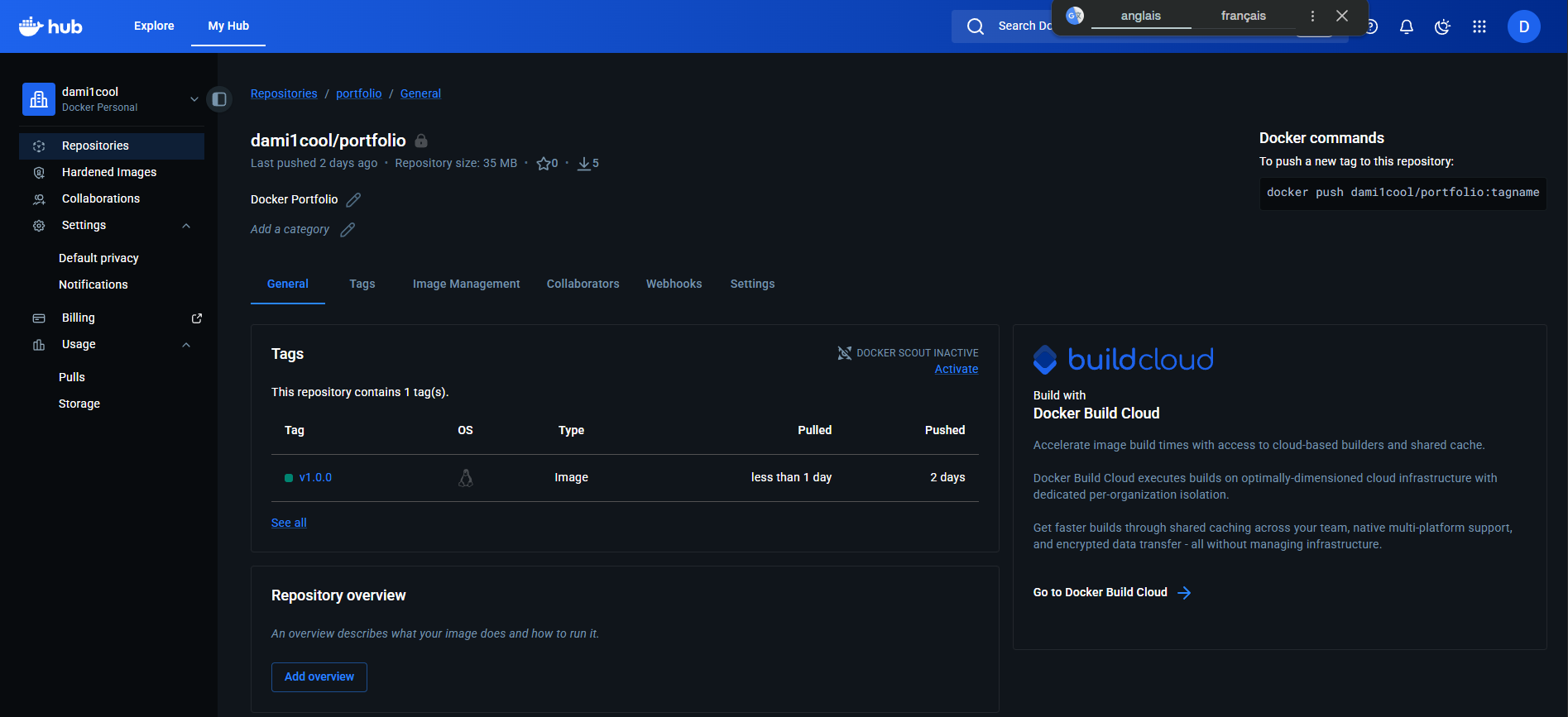The height and width of the screenshot is (717, 1568).
Task: Close the translate popup
Action: [1342, 16]
